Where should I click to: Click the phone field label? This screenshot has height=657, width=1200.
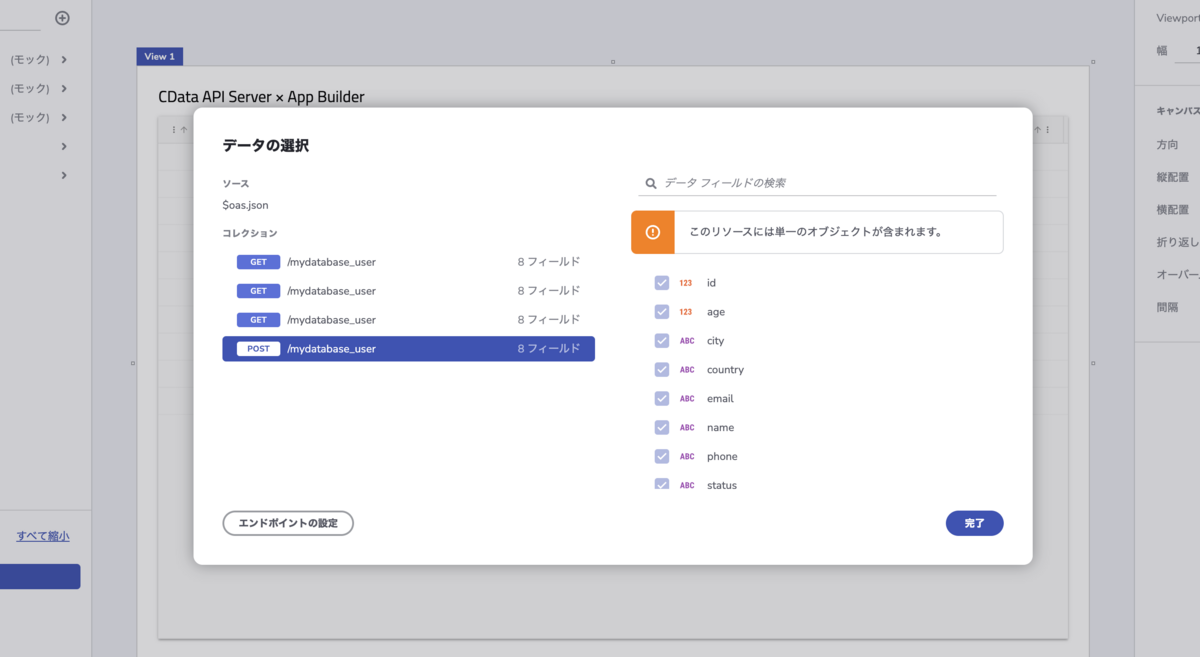point(722,457)
